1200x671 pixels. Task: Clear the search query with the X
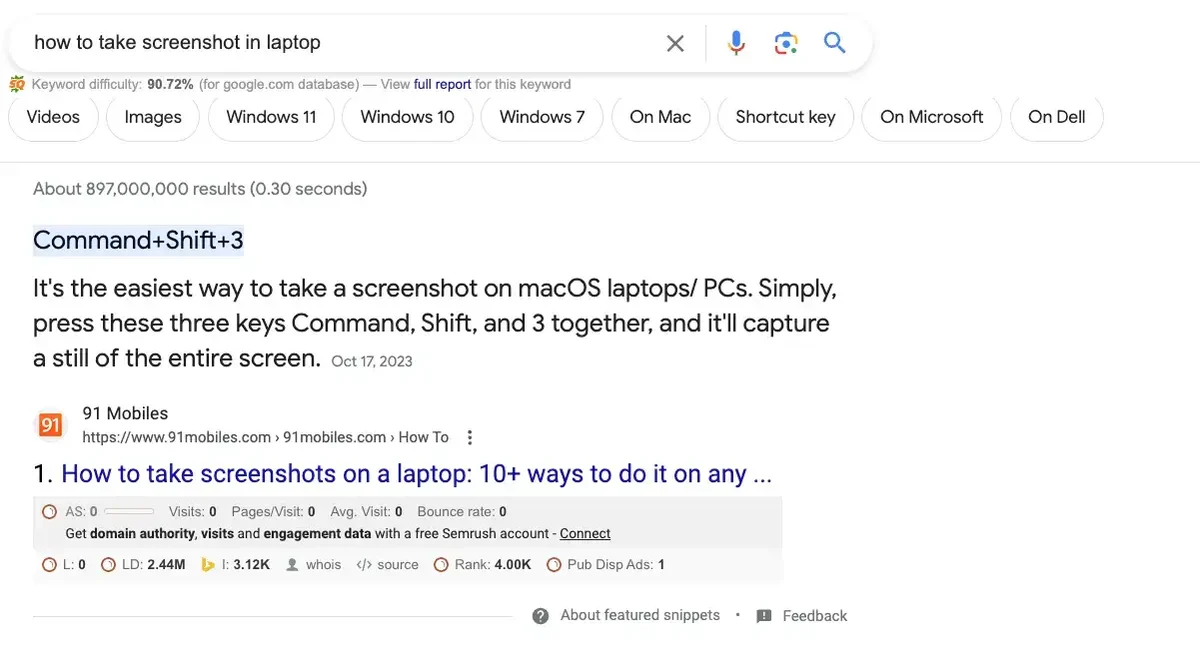(675, 43)
